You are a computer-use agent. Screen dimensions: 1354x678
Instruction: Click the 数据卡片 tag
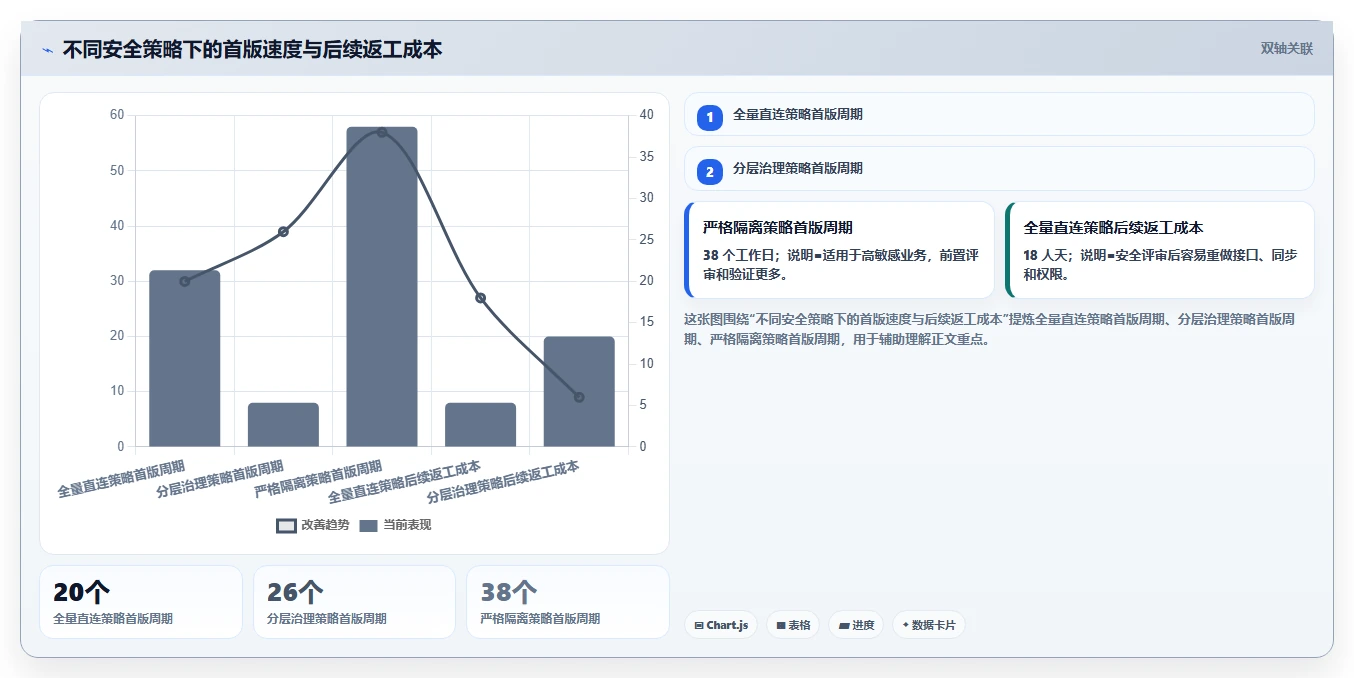(x=929, y=625)
